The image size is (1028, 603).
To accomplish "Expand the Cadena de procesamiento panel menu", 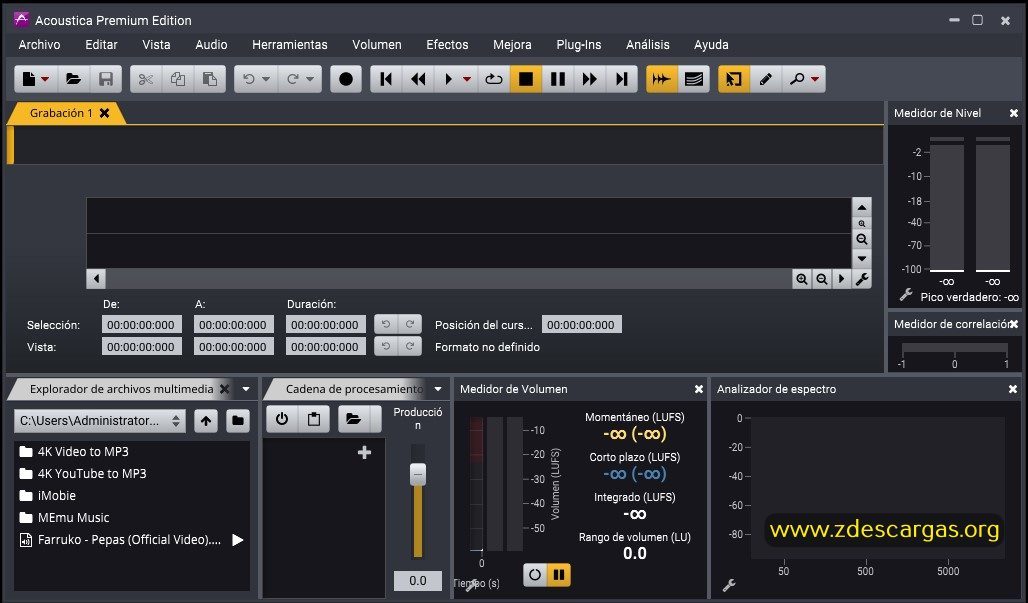I will point(438,389).
